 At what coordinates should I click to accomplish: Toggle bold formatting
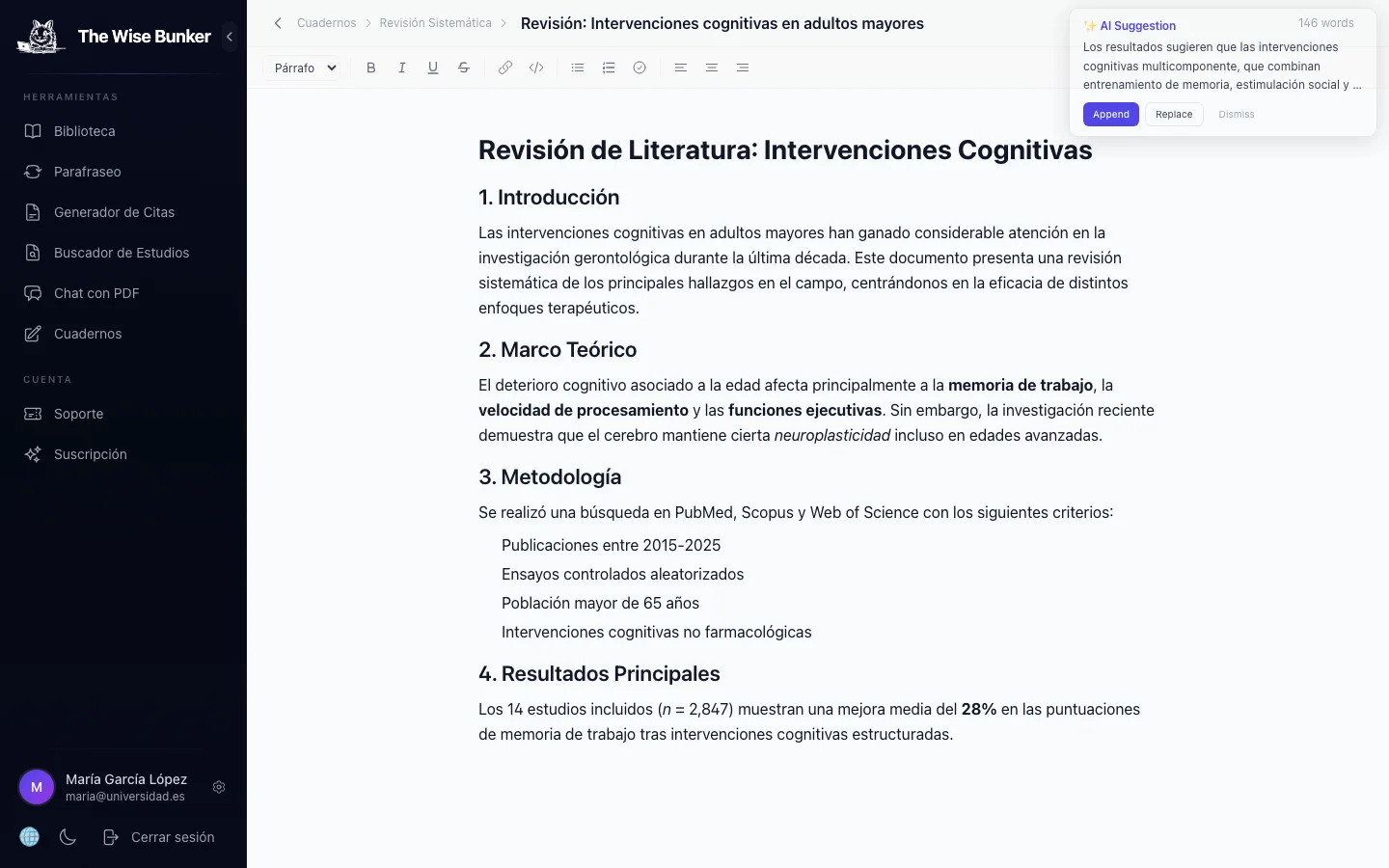(x=370, y=68)
